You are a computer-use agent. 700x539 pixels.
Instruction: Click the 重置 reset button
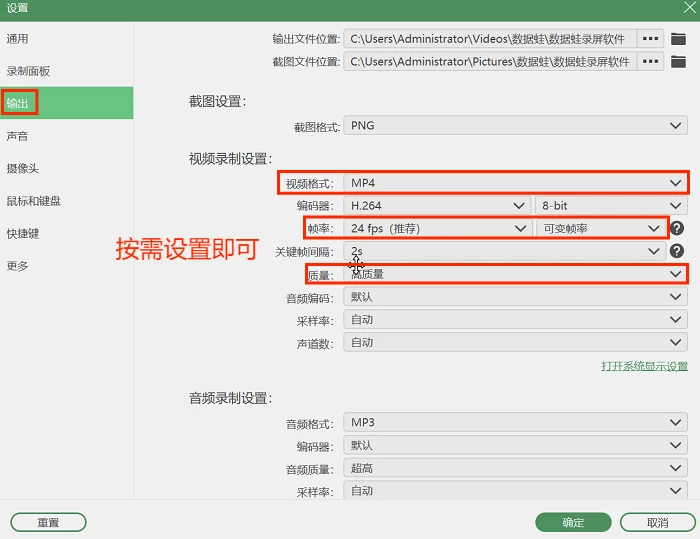48,522
